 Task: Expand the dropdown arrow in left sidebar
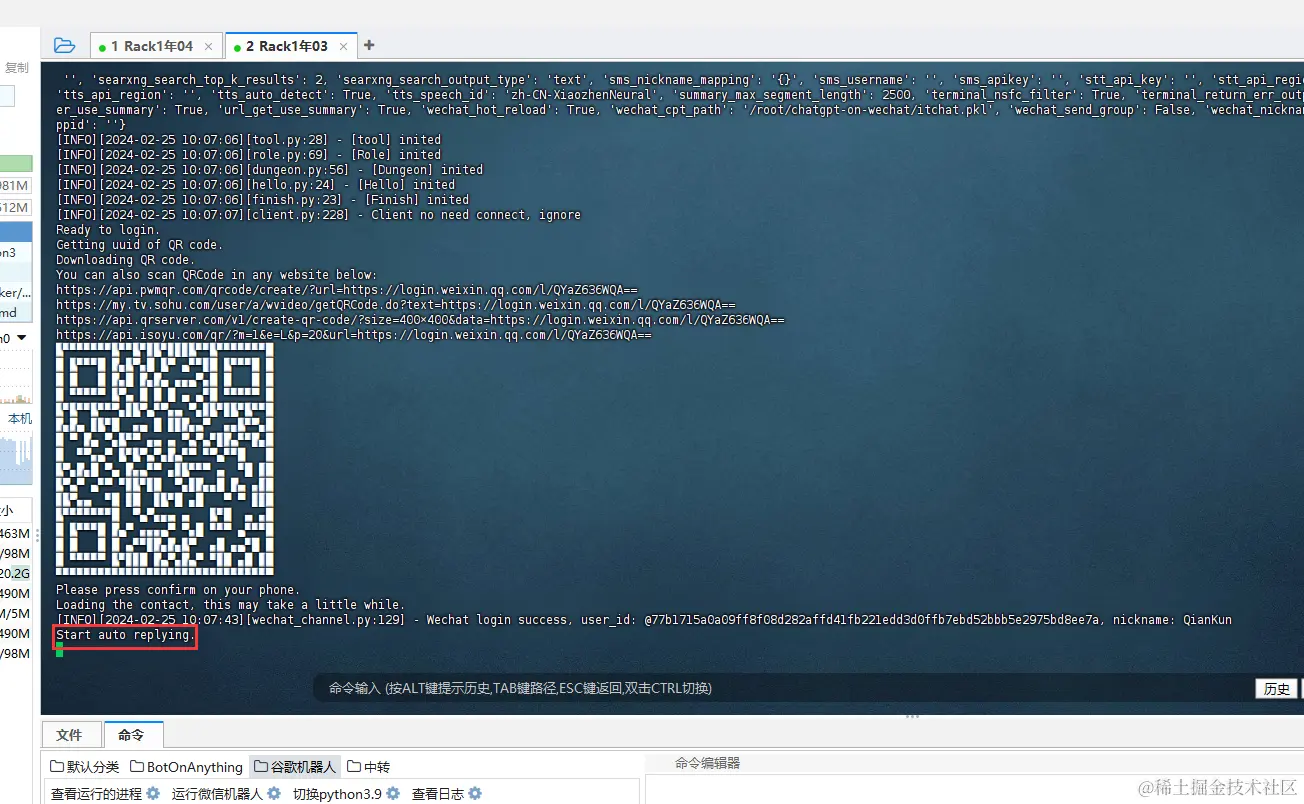21,339
